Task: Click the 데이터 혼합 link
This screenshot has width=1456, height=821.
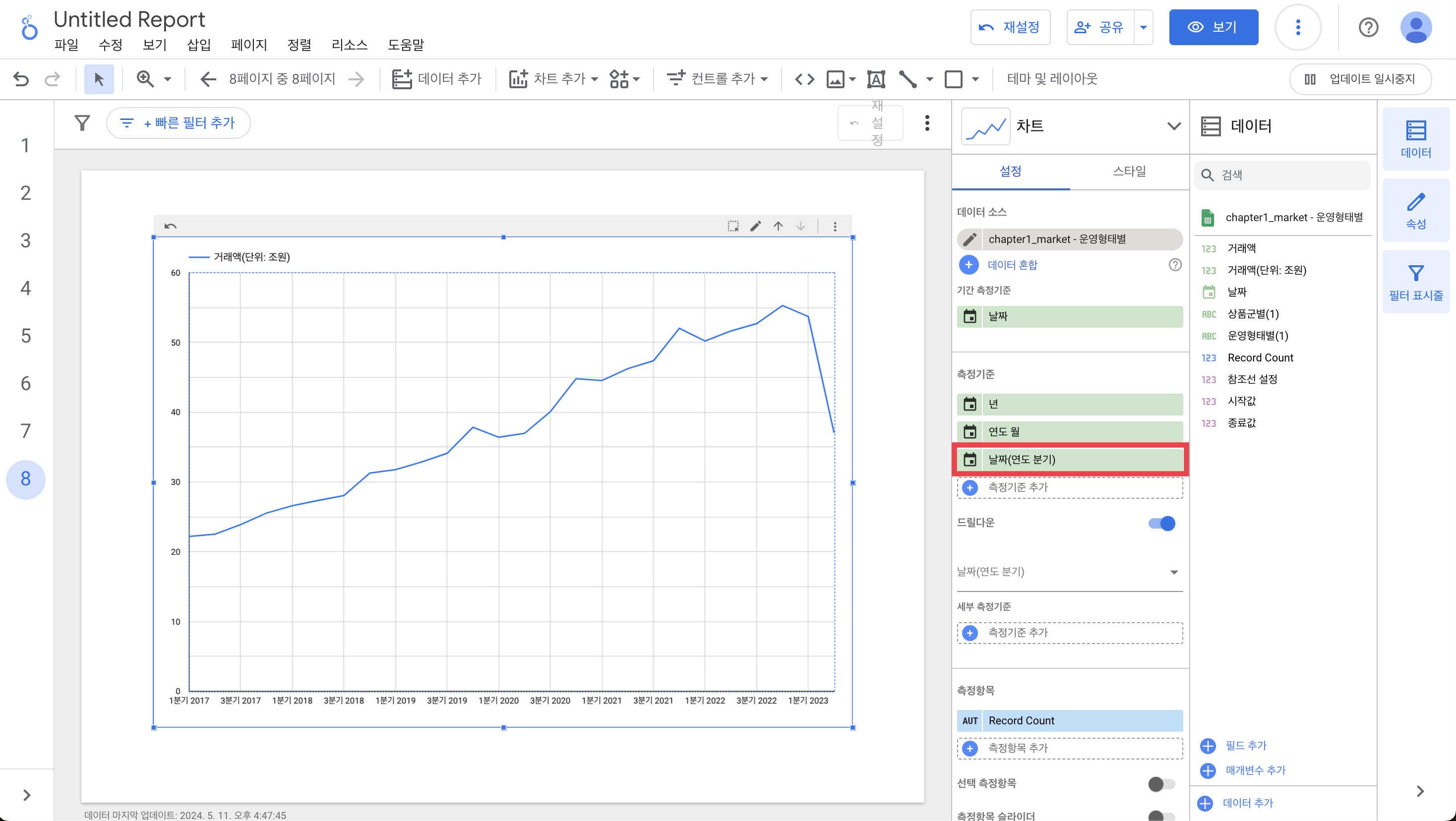Action: pos(1012,265)
